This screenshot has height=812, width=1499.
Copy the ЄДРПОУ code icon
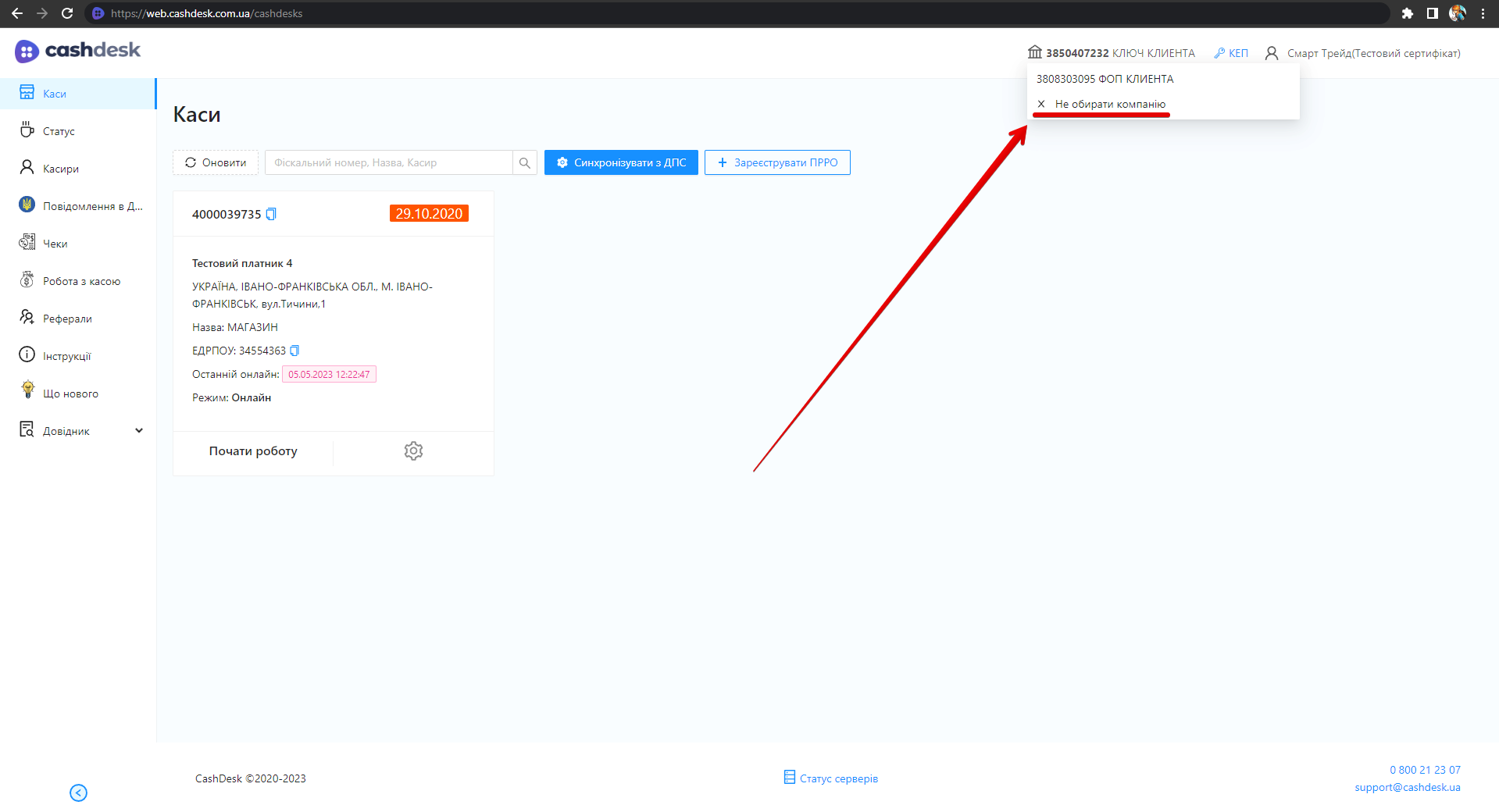pos(294,351)
